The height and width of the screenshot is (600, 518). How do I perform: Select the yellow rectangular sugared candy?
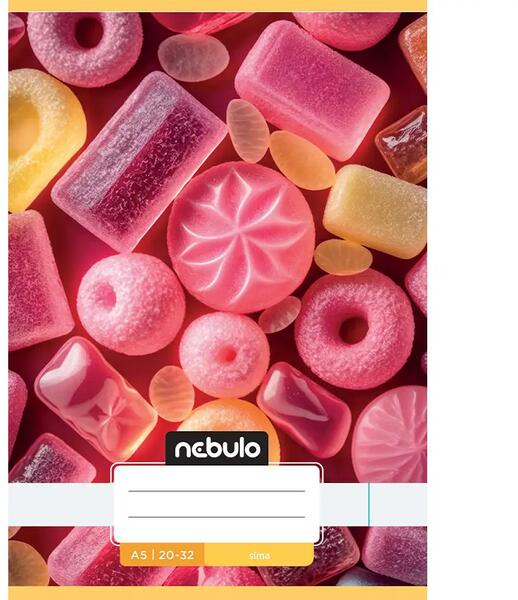pyautogui.click(x=377, y=211)
